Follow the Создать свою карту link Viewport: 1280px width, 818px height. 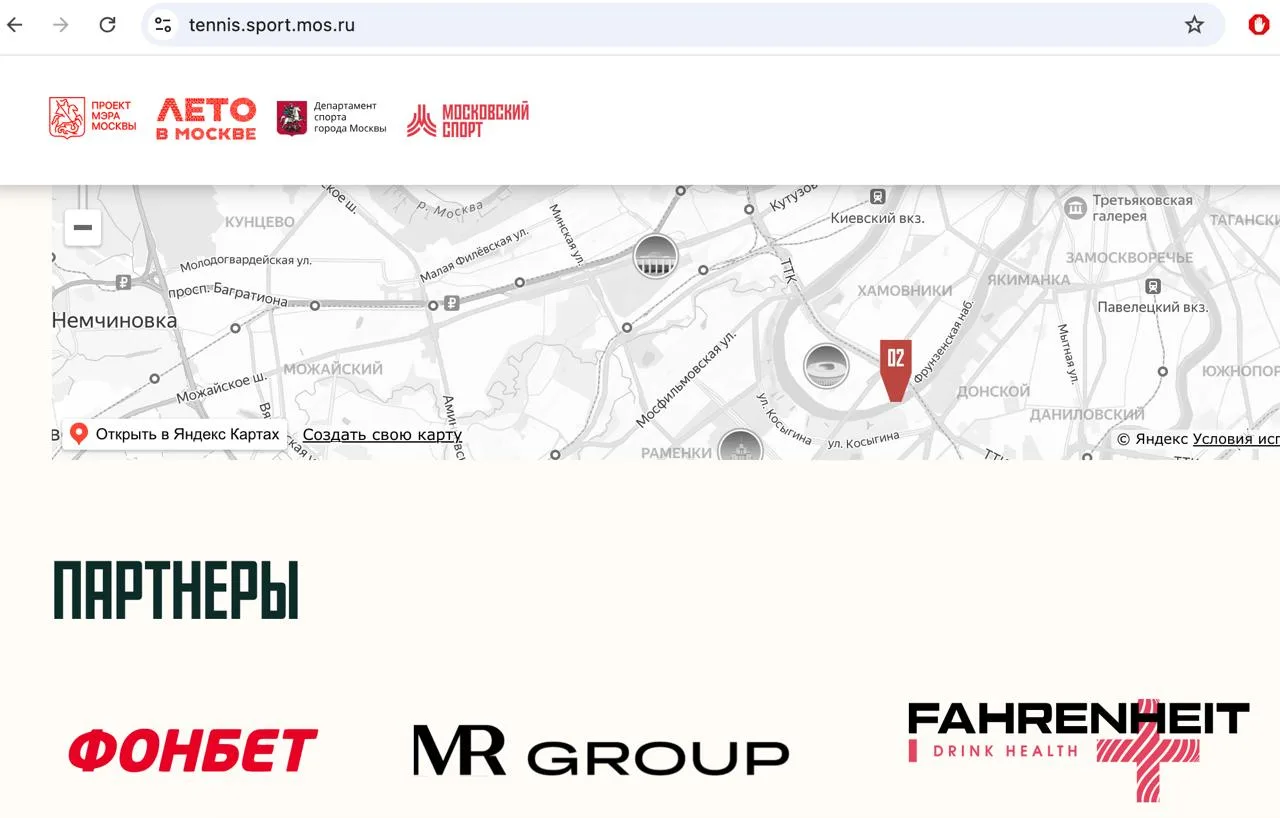[x=382, y=435]
